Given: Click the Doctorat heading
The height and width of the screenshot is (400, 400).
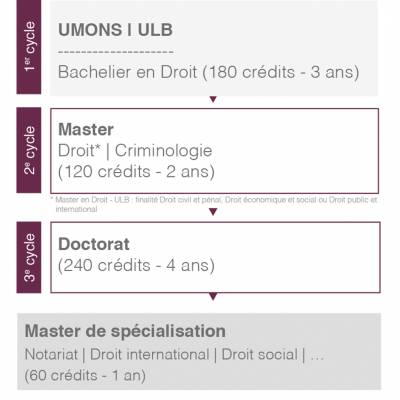Looking at the screenshot, I should tap(94, 244).
